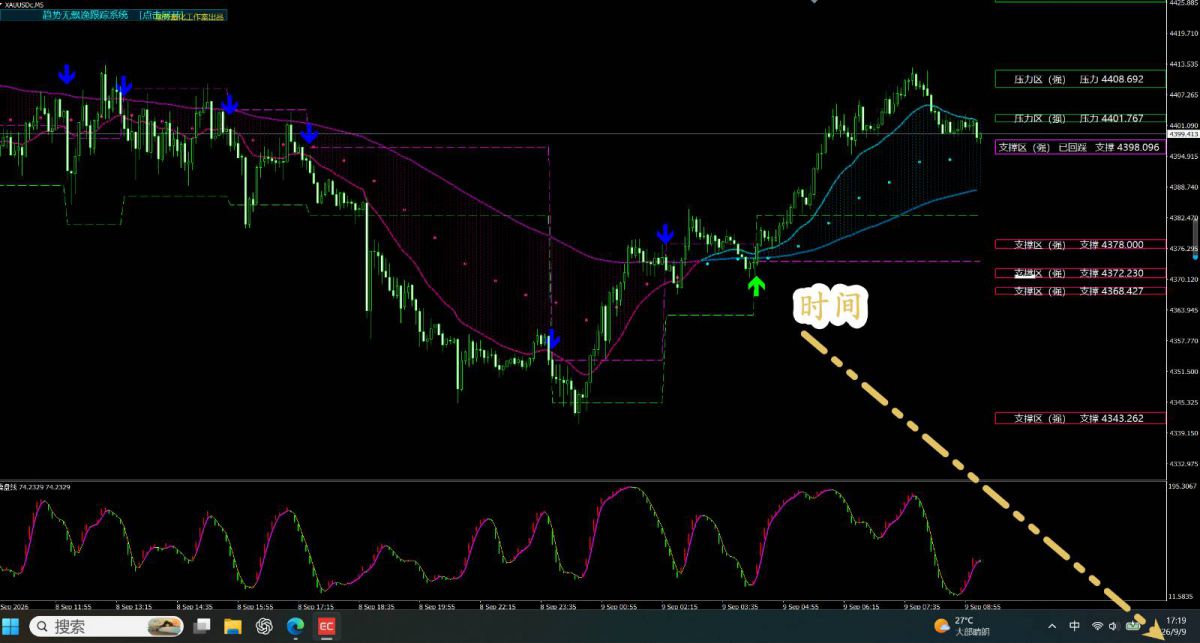The image size is (1200, 643).
Task: Open Microsoft Edge from the taskbar
Action: (295, 626)
